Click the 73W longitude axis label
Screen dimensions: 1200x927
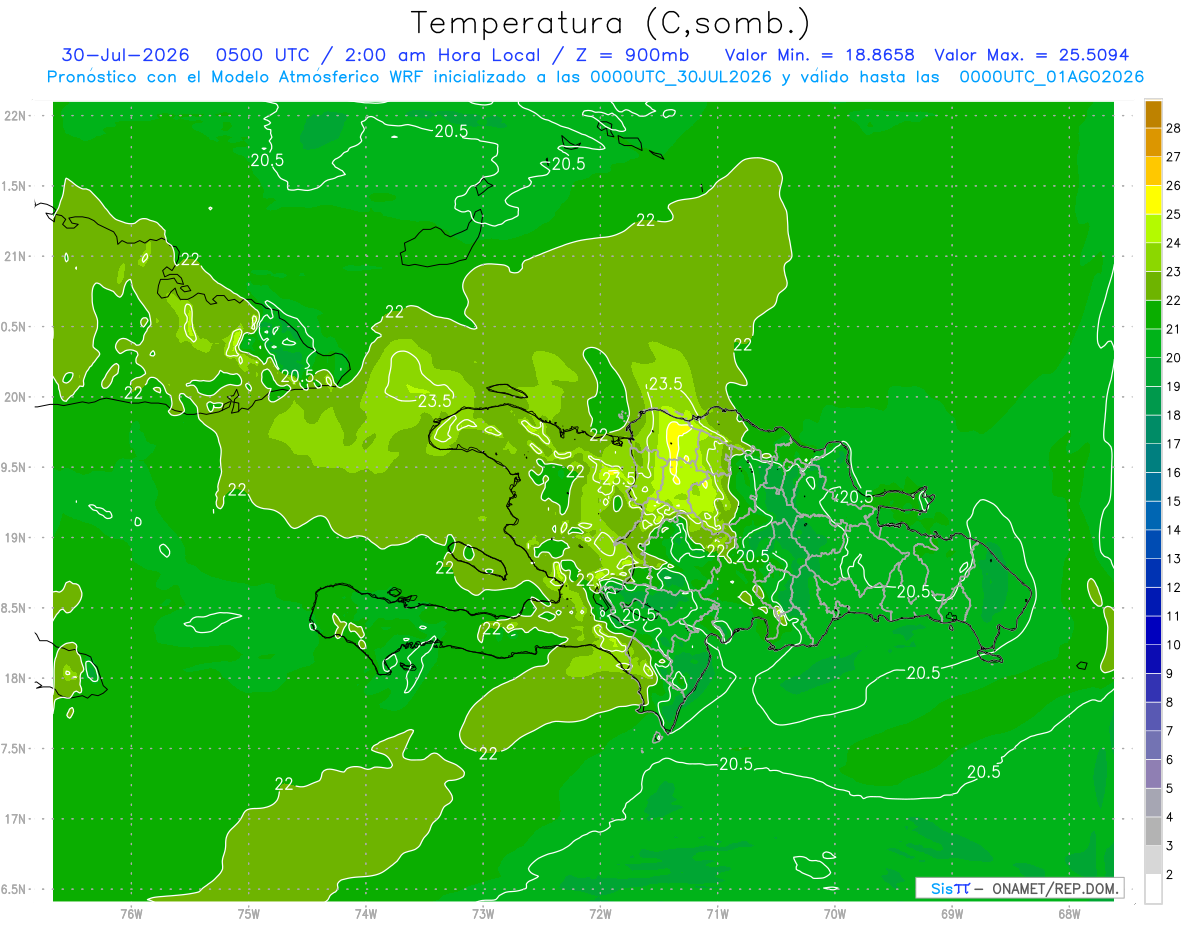pyautogui.click(x=483, y=913)
